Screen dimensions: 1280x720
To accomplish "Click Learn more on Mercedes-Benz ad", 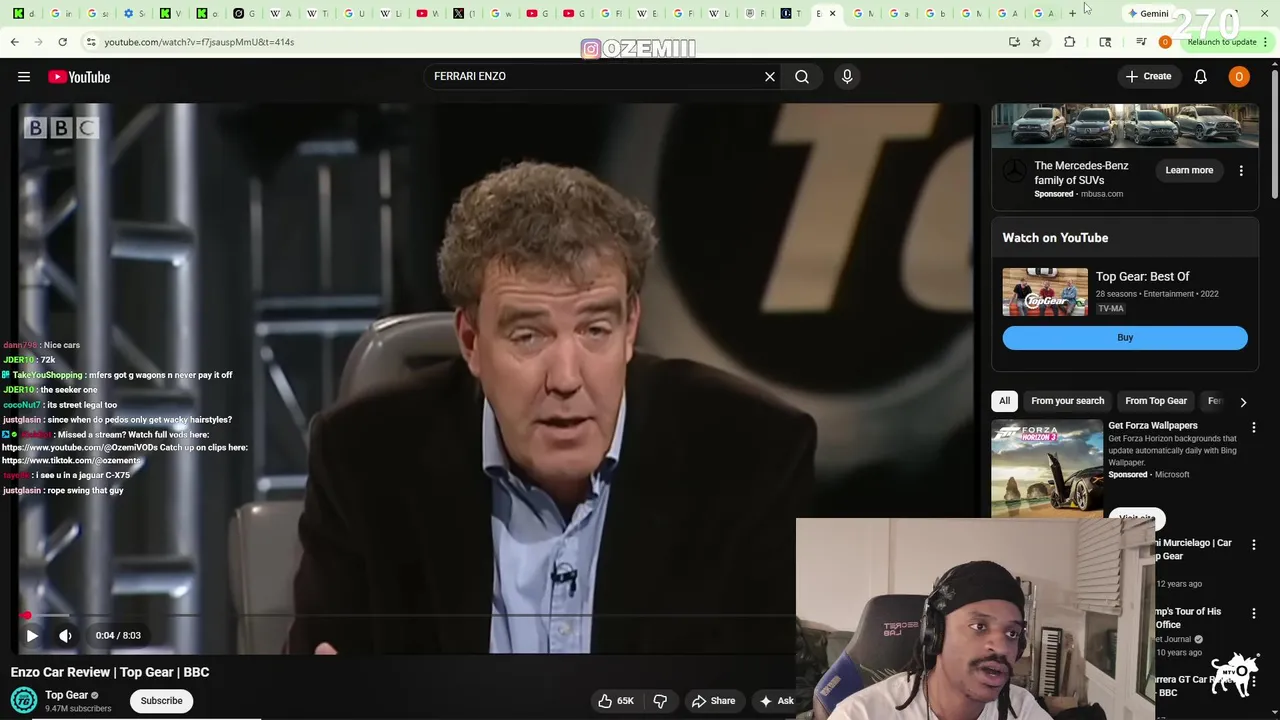I will click(x=1189, y=170).
